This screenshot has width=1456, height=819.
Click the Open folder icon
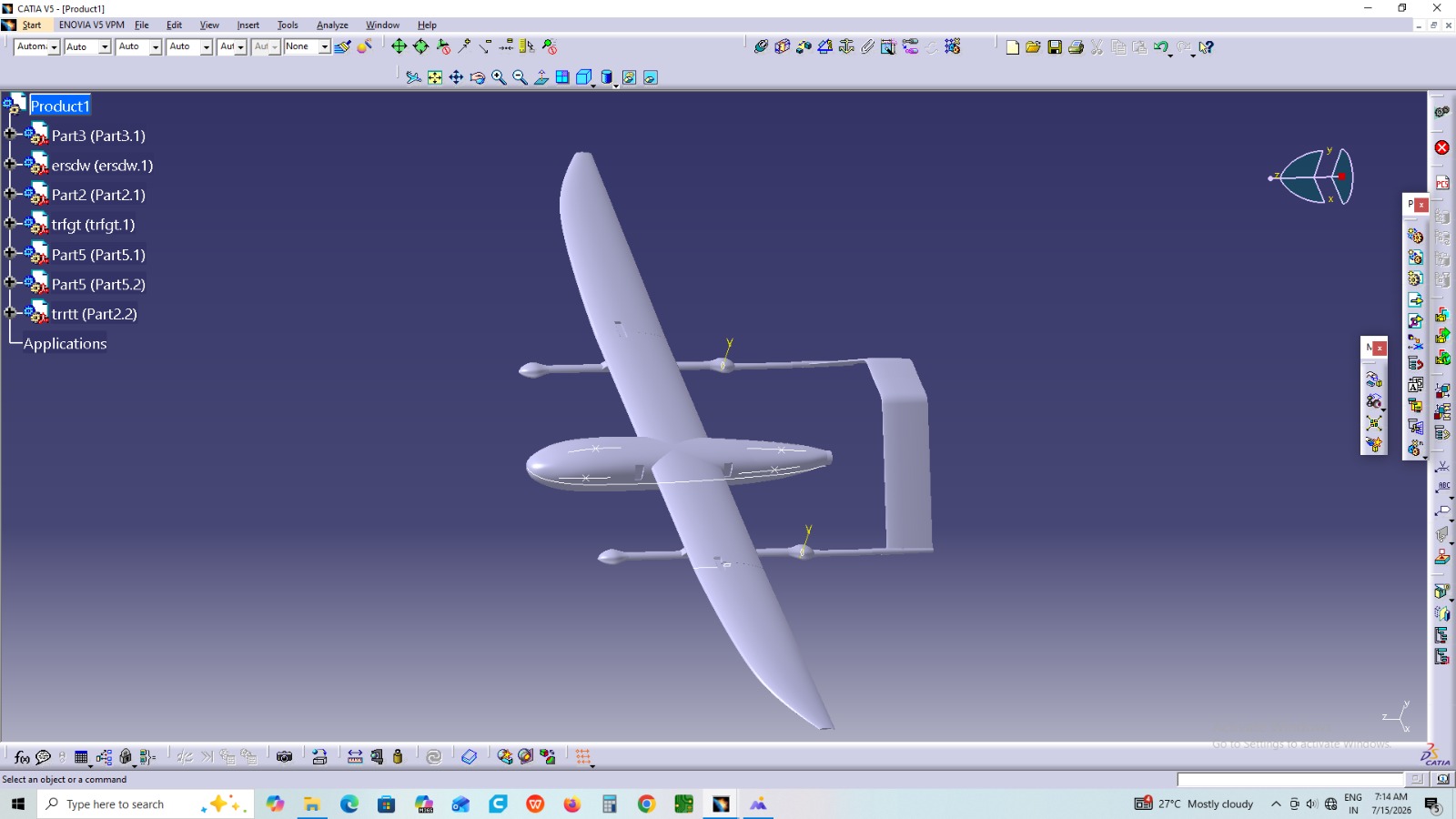1033,47
